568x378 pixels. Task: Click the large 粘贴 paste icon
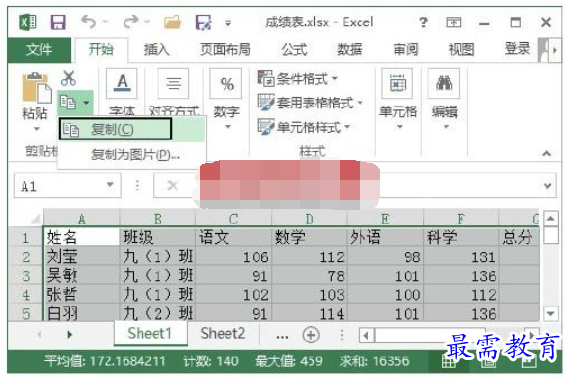(37, 88)
